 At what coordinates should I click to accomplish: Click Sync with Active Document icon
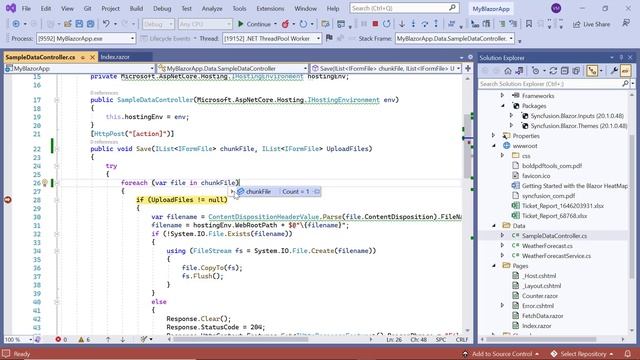coord(553,71)
